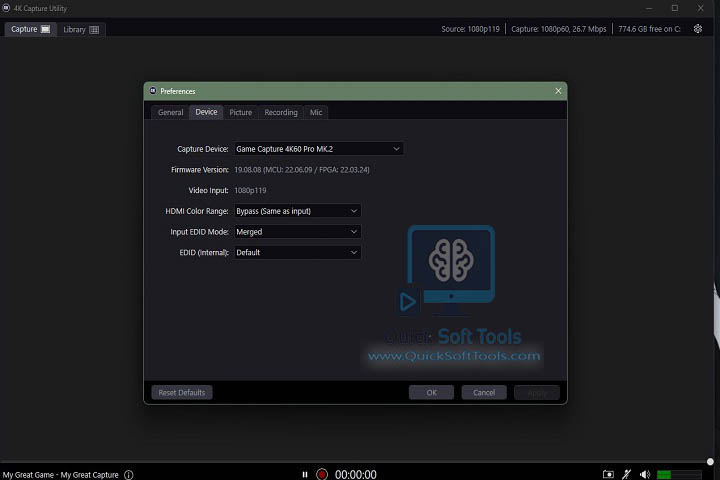720x480 pixels.
Task: Toggle the muted microphone icon
Action: pos(626,474)
